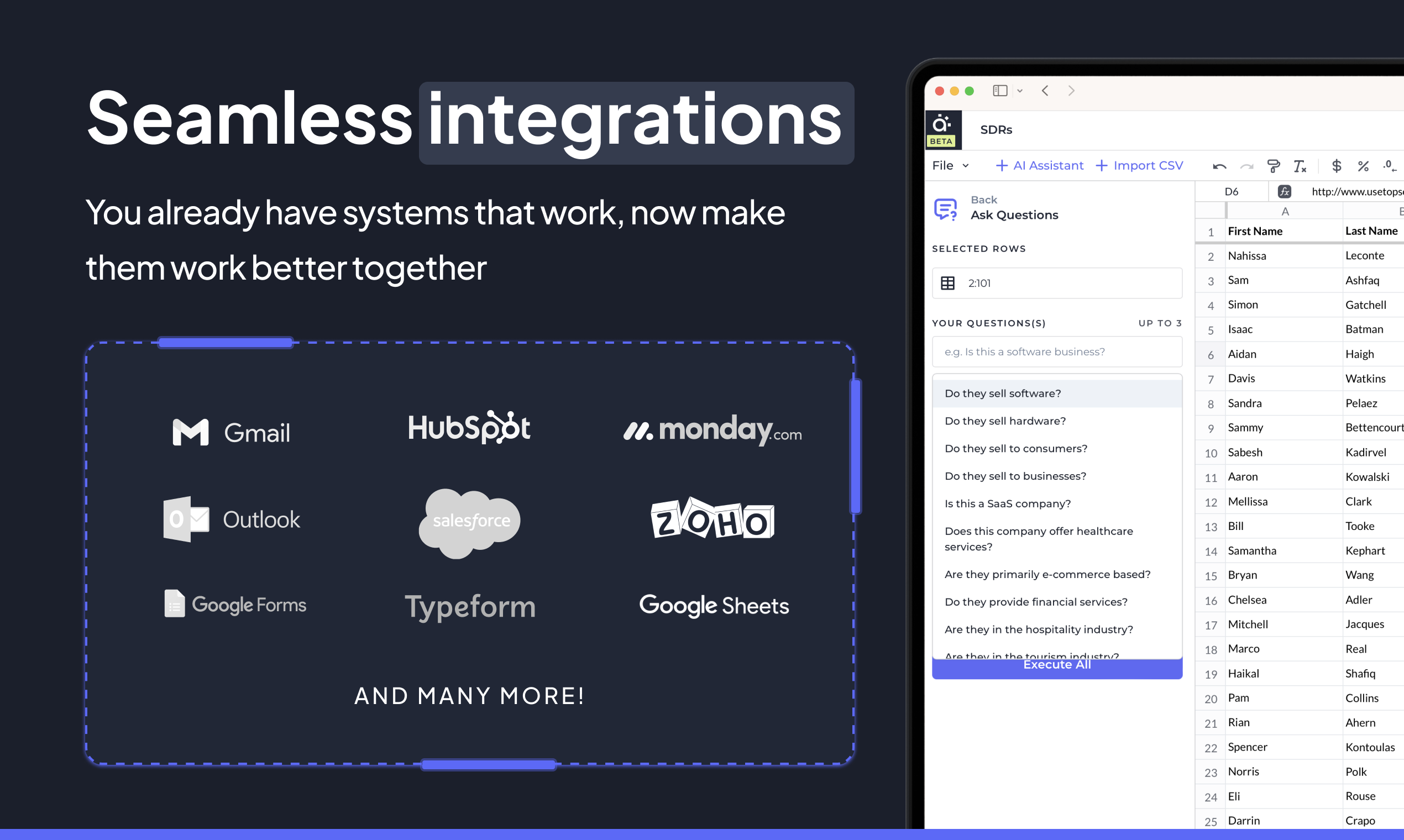Open the sidebar options chevron
1404x840 pixels.
click(x=1020, y=91)
